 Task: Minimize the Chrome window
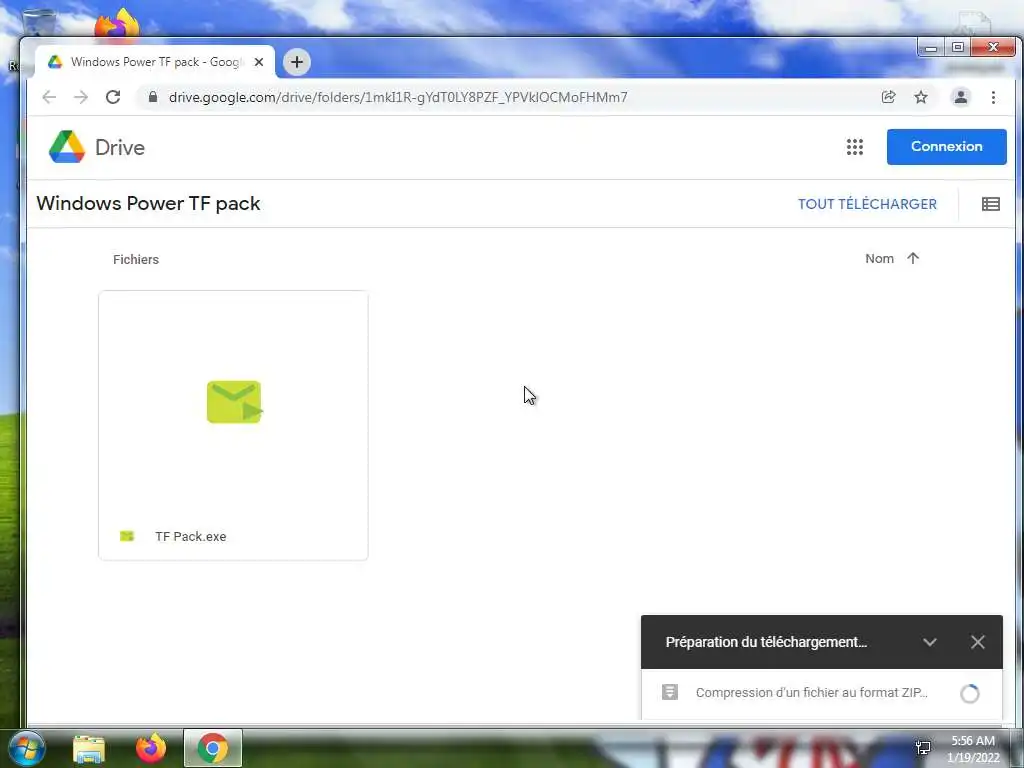[x=931, y=48]
